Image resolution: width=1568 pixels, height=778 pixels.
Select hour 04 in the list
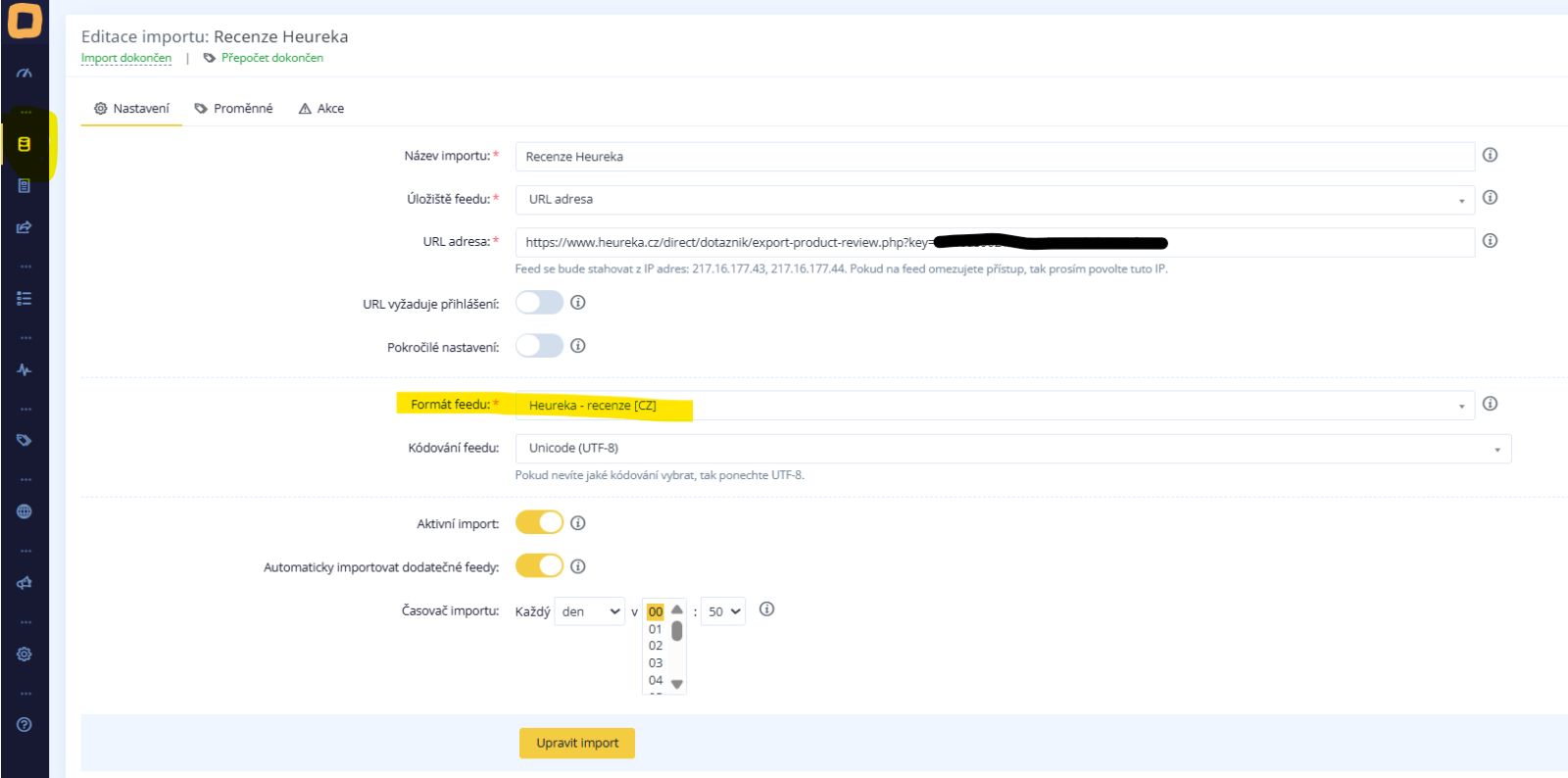pyautogui.click(x=656, y=680)
